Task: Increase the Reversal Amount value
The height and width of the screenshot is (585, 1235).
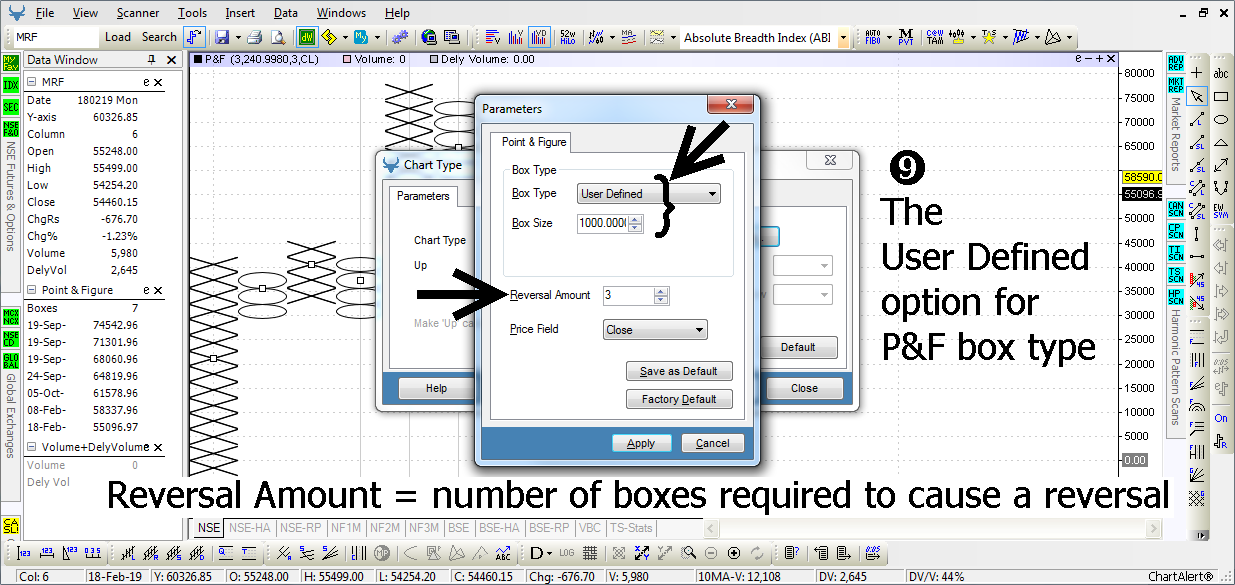Action: [660, 291]
